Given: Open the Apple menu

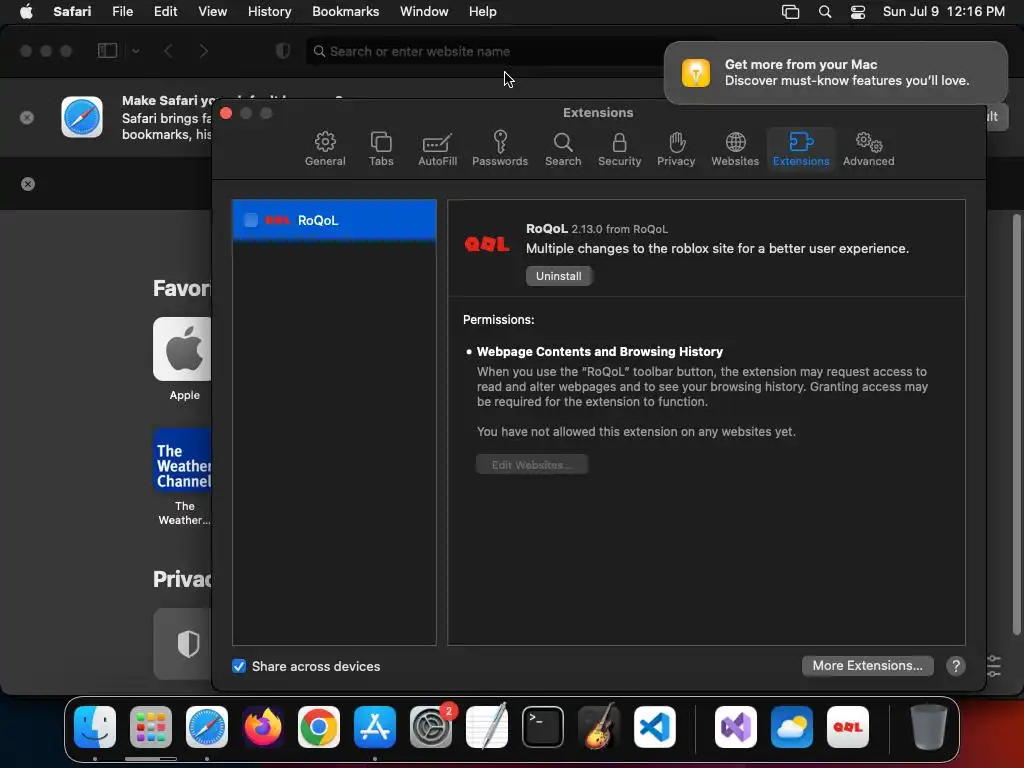Looking at the screenshot, I should [26, 11].
